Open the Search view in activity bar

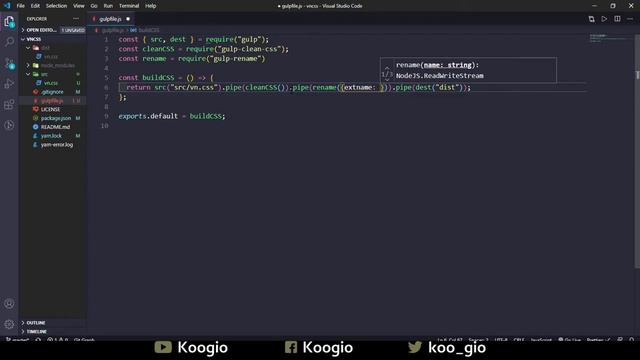tap(9, 42)
